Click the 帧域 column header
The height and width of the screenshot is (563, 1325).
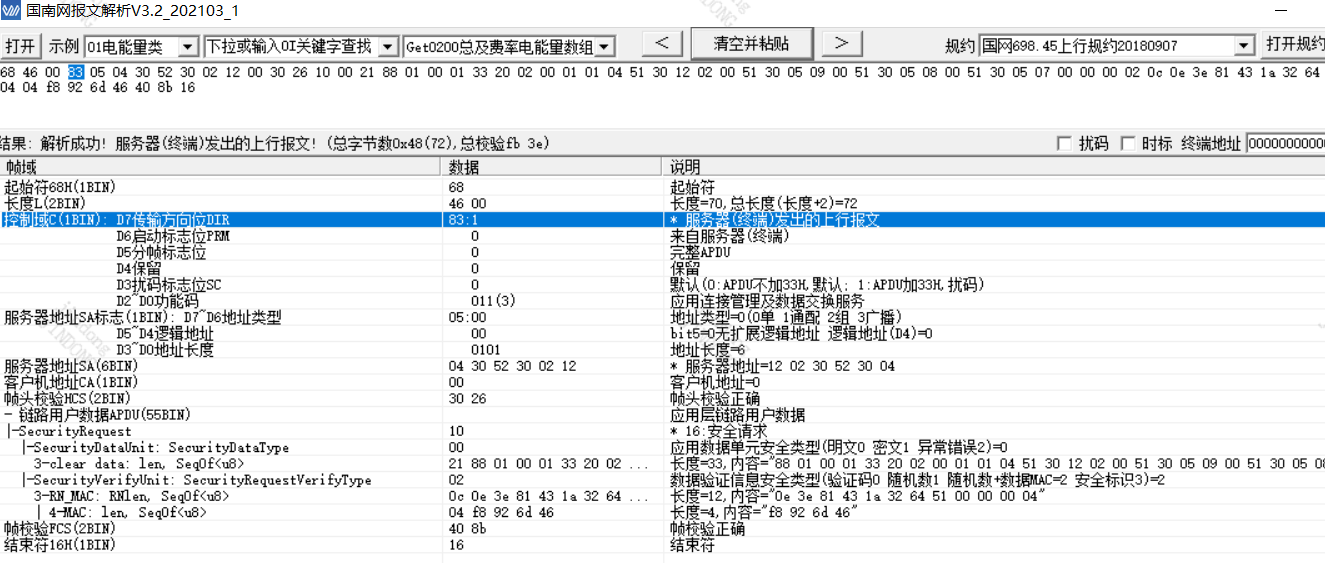pyautogui.click(x=220, y=167)
